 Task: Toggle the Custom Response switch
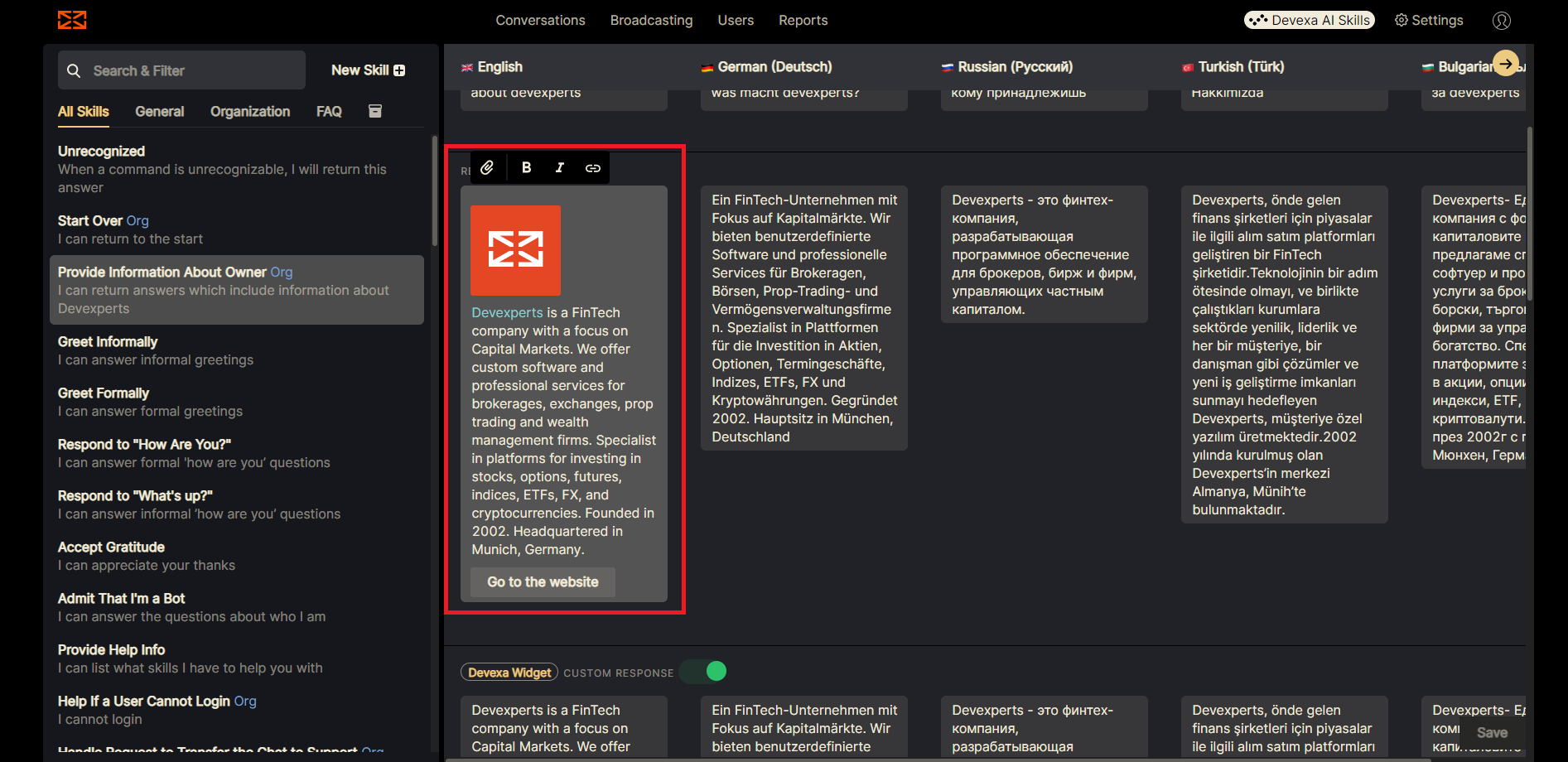704,672
